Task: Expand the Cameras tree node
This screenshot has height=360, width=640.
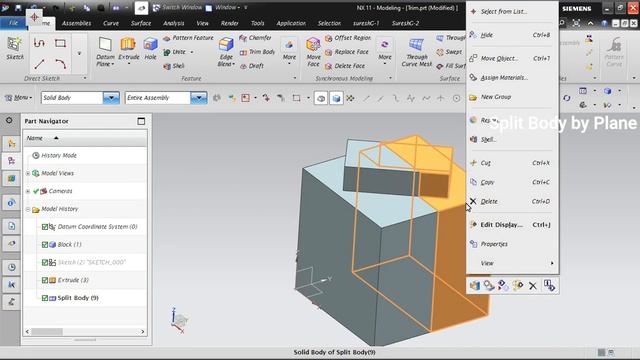Action: (x=28, y=191)
